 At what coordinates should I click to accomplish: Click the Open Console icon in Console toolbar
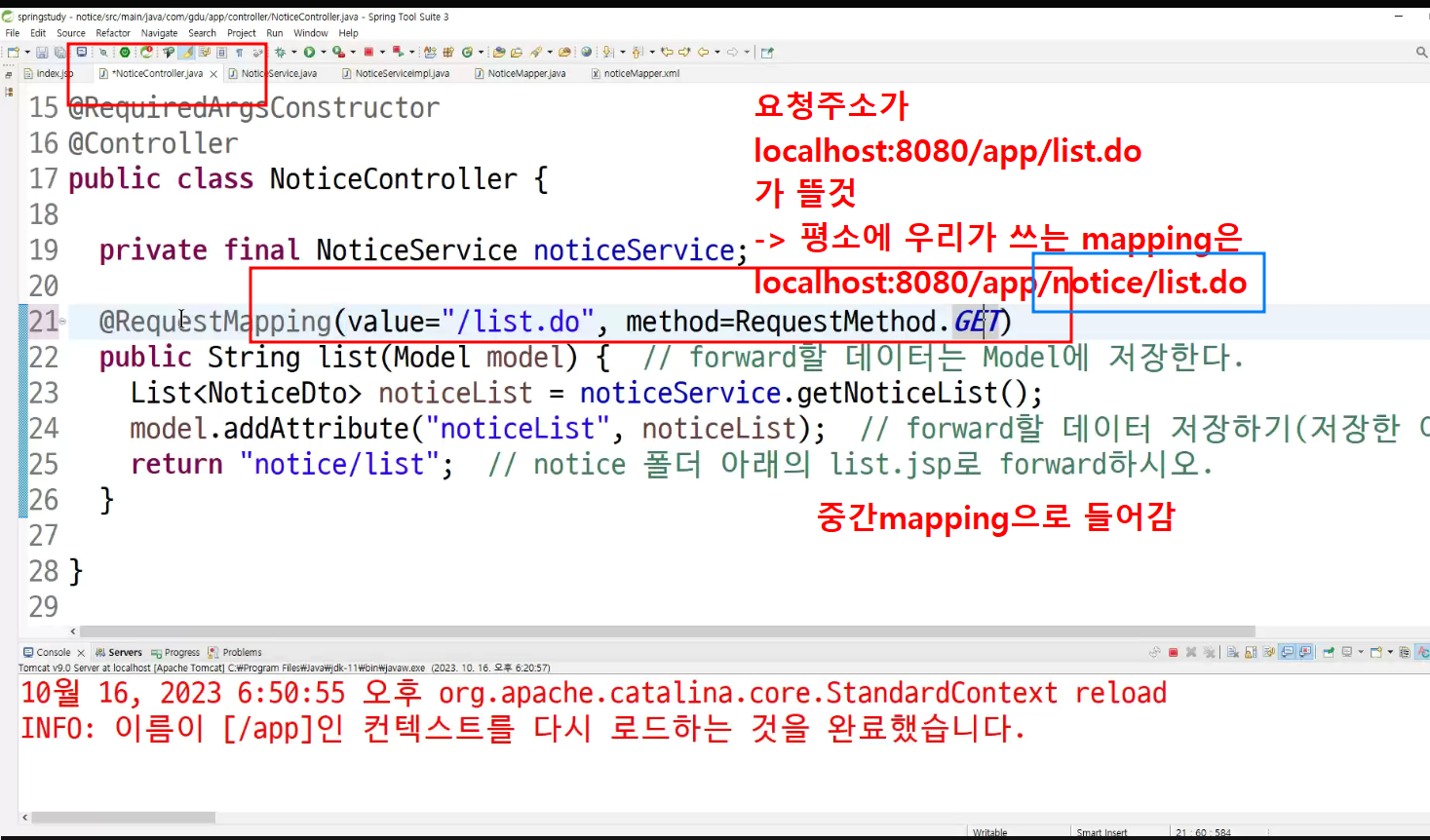1376,653
